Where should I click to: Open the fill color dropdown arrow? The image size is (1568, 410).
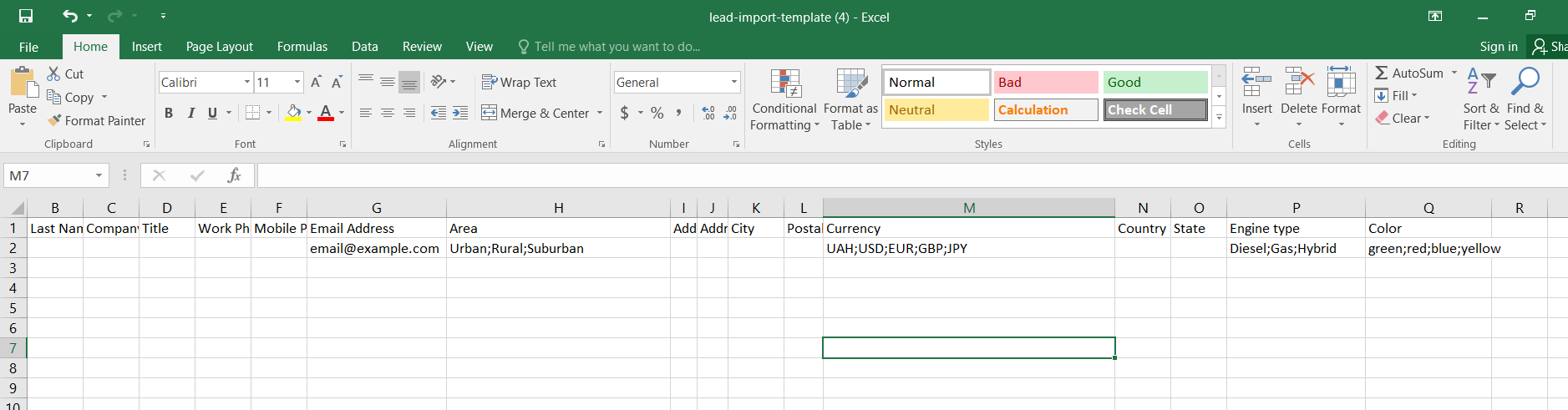click(x=309, y=113)
